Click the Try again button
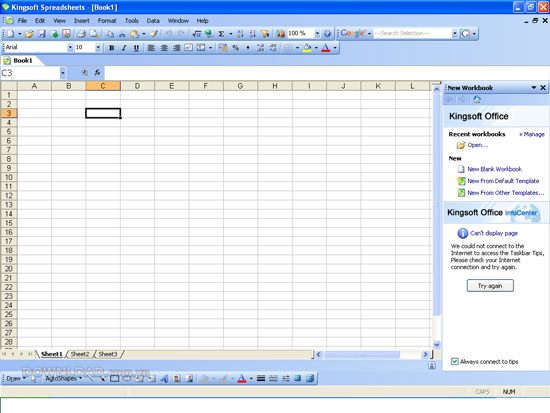Screen dimensions: 550x413 point(490,286)
